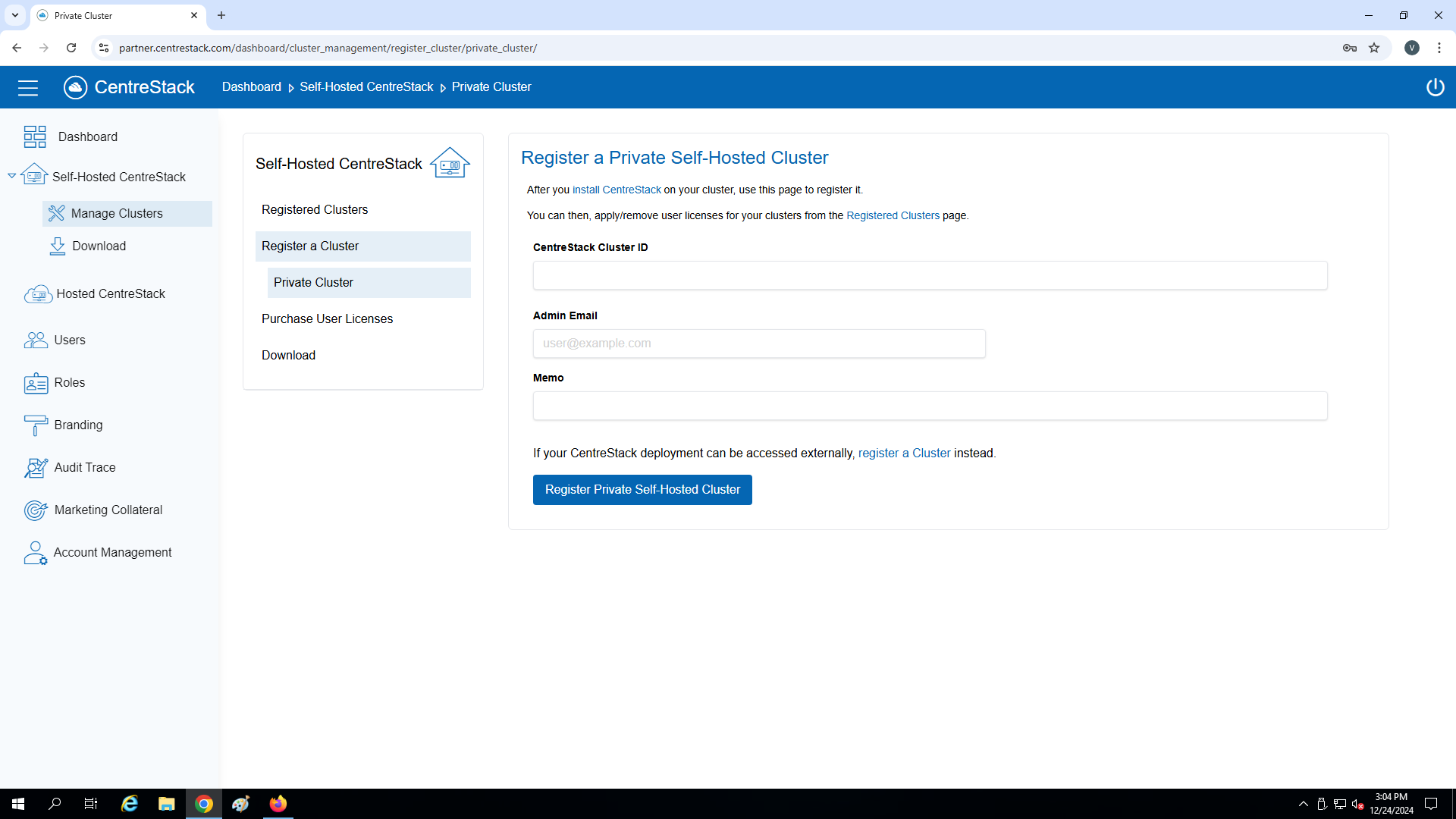Click the Marketing Collateral target icon
Viewport: 1456px width, 819px height.
coord(36,510)
